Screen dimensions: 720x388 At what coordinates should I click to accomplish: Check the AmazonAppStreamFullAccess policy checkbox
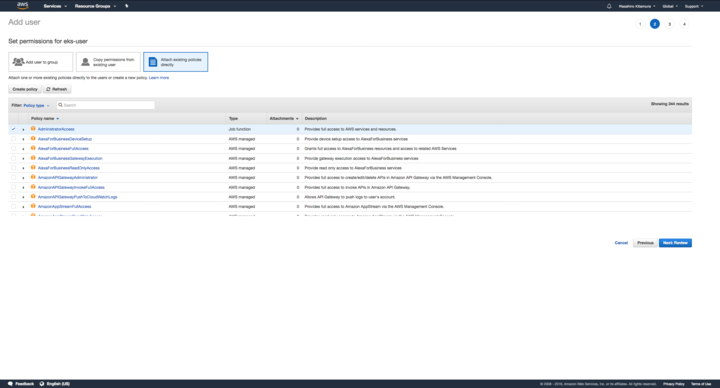(x=13, y=206)
